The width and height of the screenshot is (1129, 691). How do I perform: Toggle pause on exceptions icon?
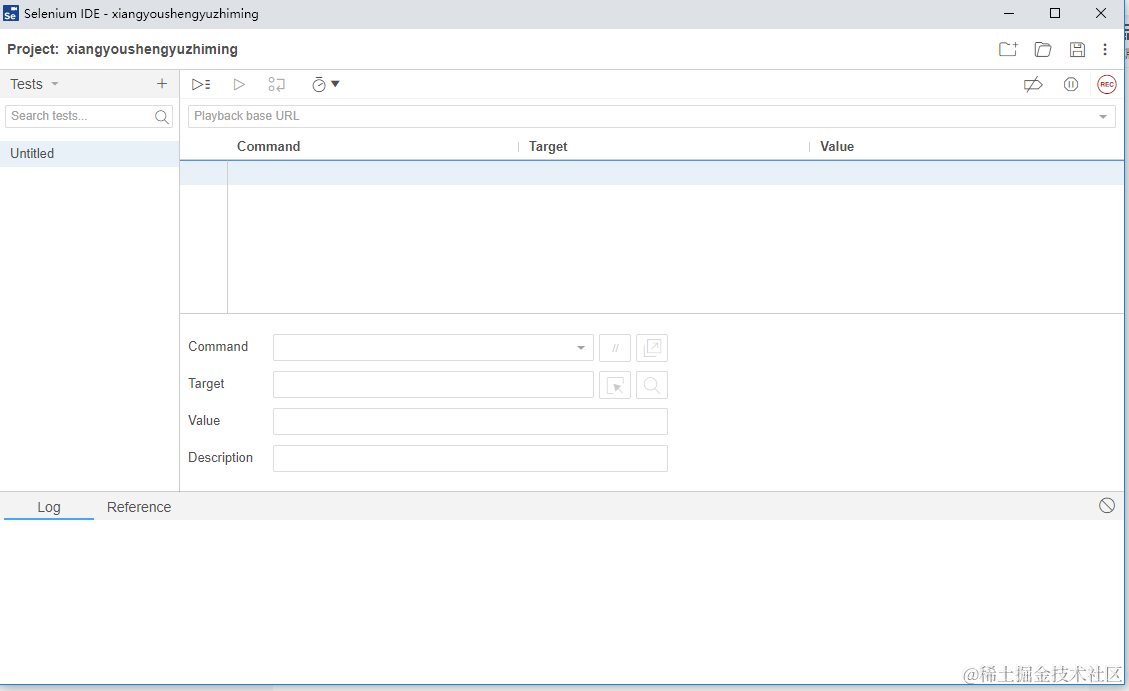point(1071,84)
